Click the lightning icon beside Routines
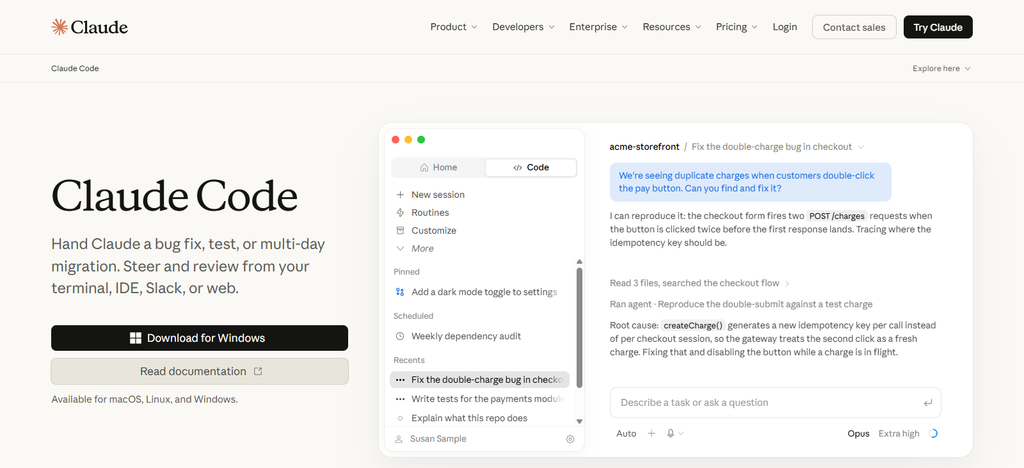The width and height of the screenshot is (1024, 468). [x=400, y=213]
